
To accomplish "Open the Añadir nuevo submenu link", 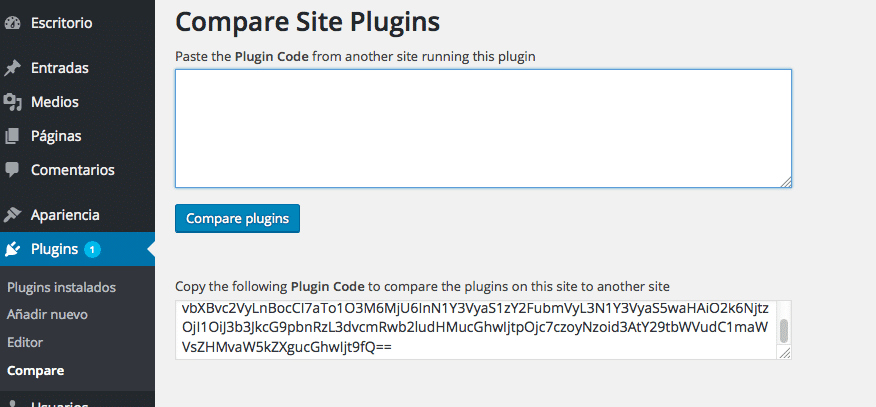I will (x=47, y=315).
